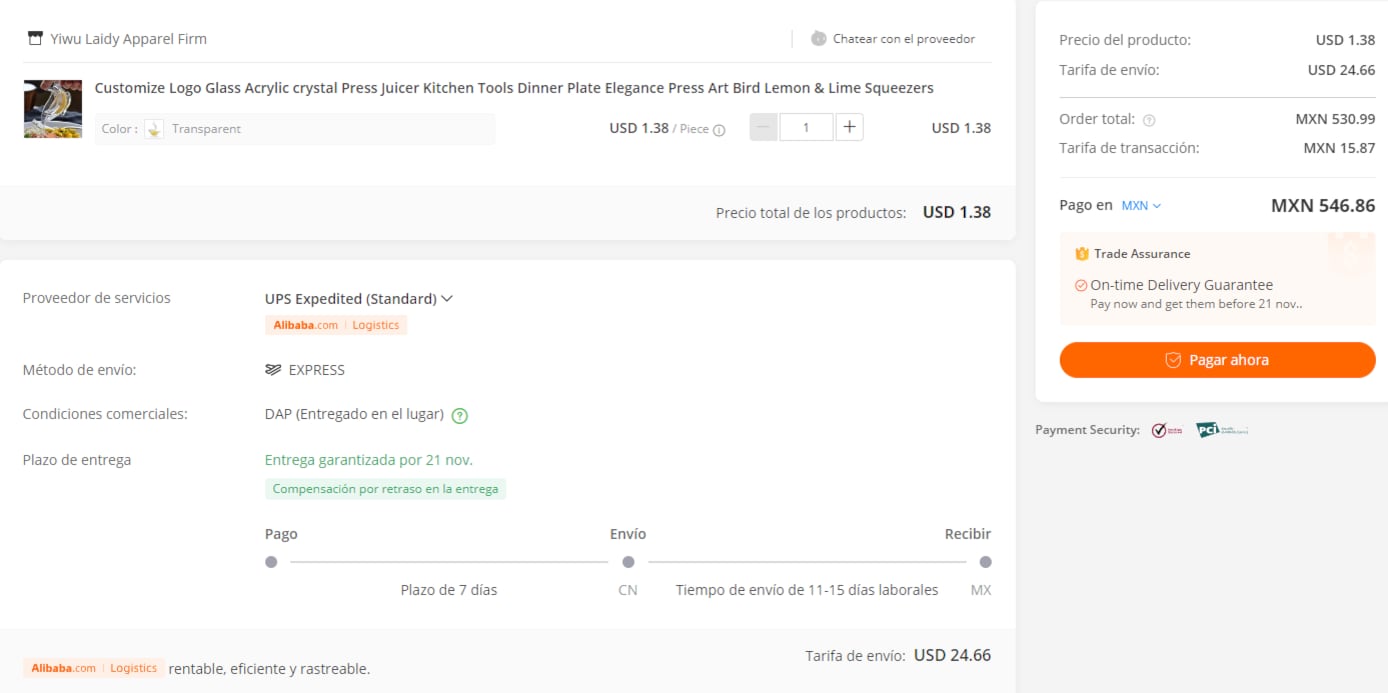Viewport: 1388px width, 693px height.
Task: Click the per-piece price info icon
Action: (719, 129)
